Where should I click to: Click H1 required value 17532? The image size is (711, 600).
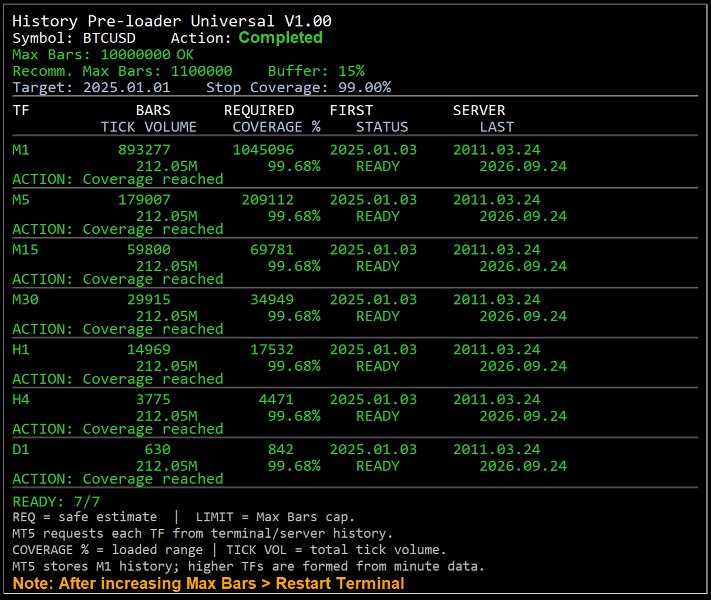coord(272,350)
